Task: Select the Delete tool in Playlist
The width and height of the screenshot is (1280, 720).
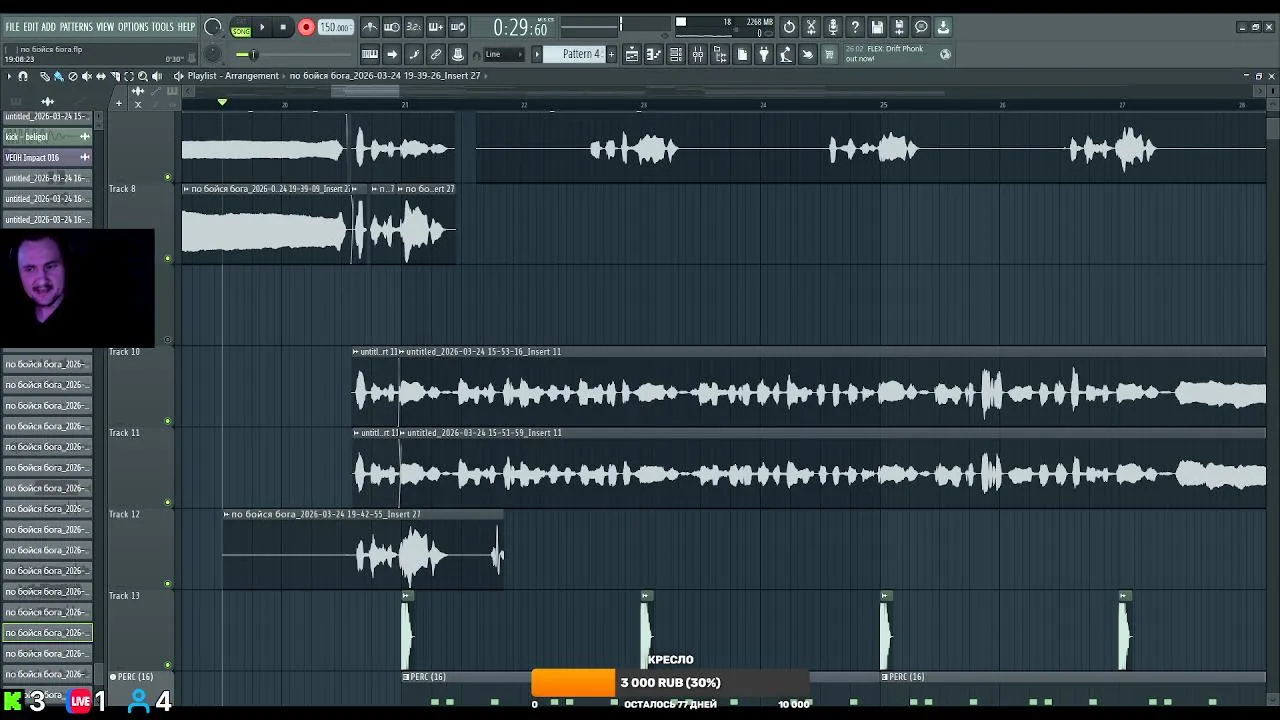Action: (72, 76)
